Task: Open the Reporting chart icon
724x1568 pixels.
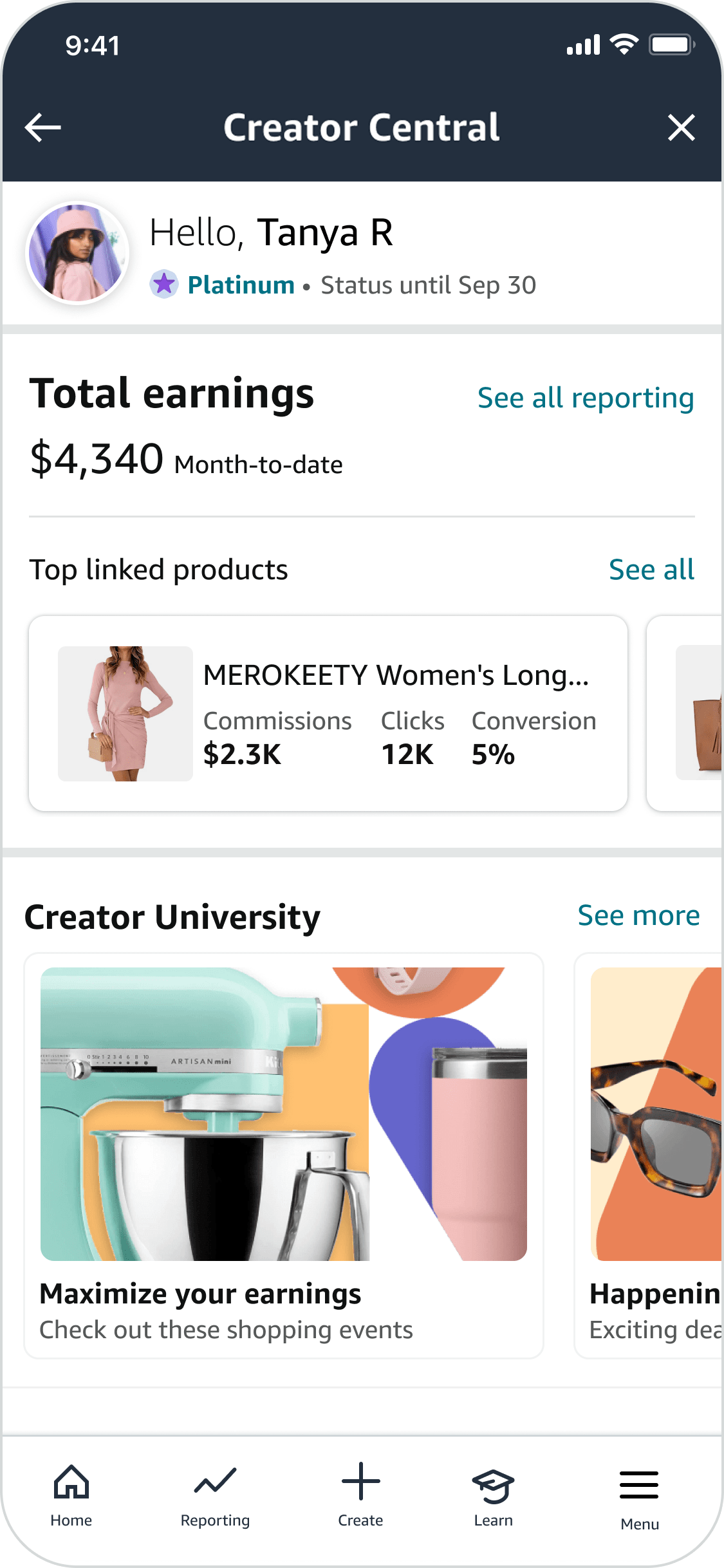Action: pos(215,1482)
